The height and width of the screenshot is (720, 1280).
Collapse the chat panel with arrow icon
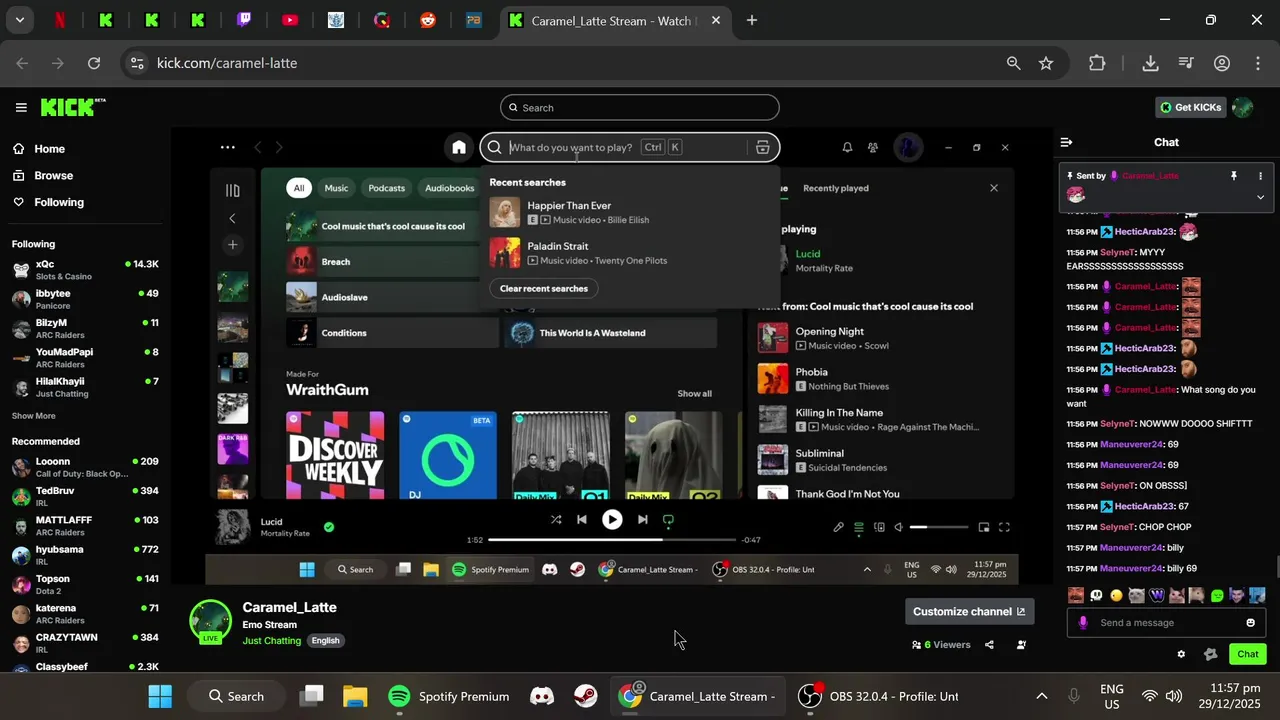pos(1066,142)
